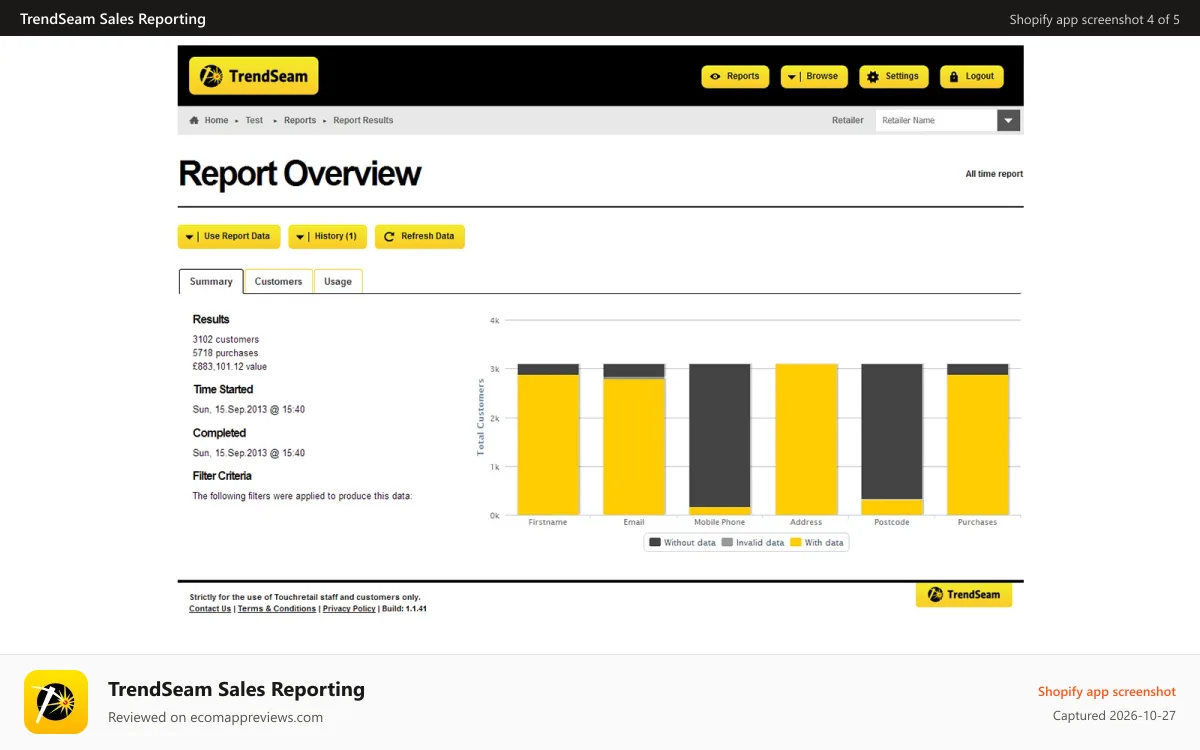Screen dimensions: 1200x750
Task: Click the yellow Address bar in the chart
Action: point(806,440)
